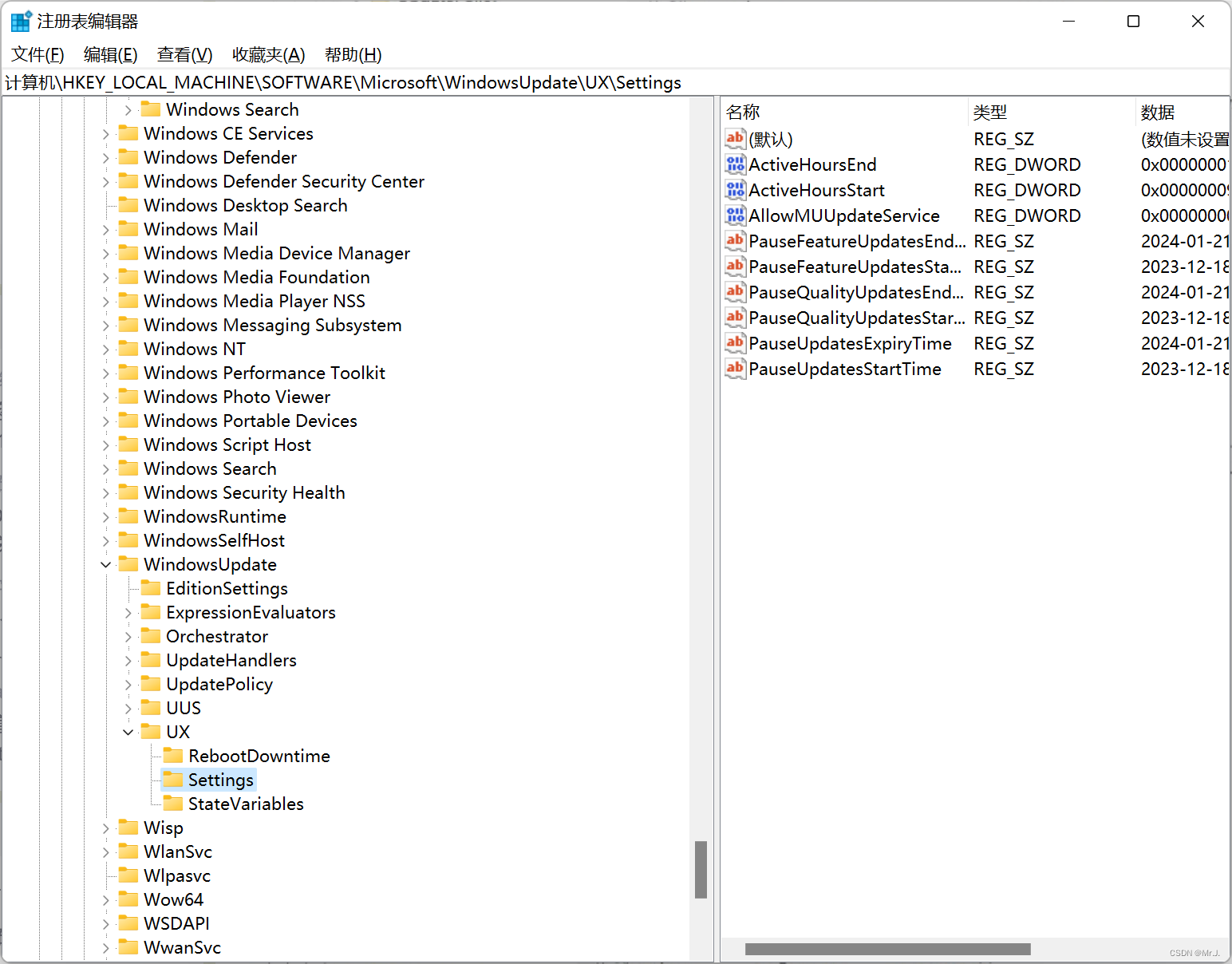Select Windows Media Foundation key

point(256,277)
